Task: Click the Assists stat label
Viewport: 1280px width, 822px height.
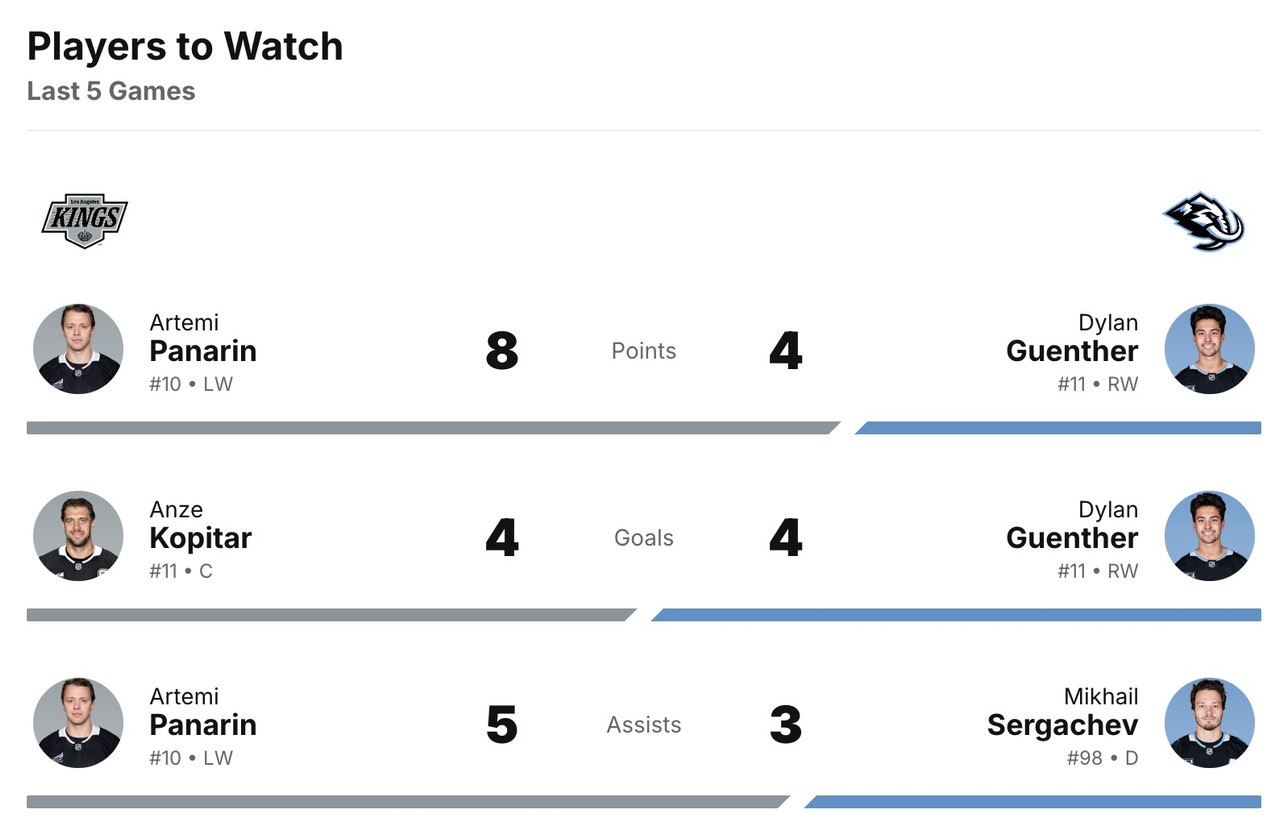Action: pyautogui.click(x=644, y=725)
